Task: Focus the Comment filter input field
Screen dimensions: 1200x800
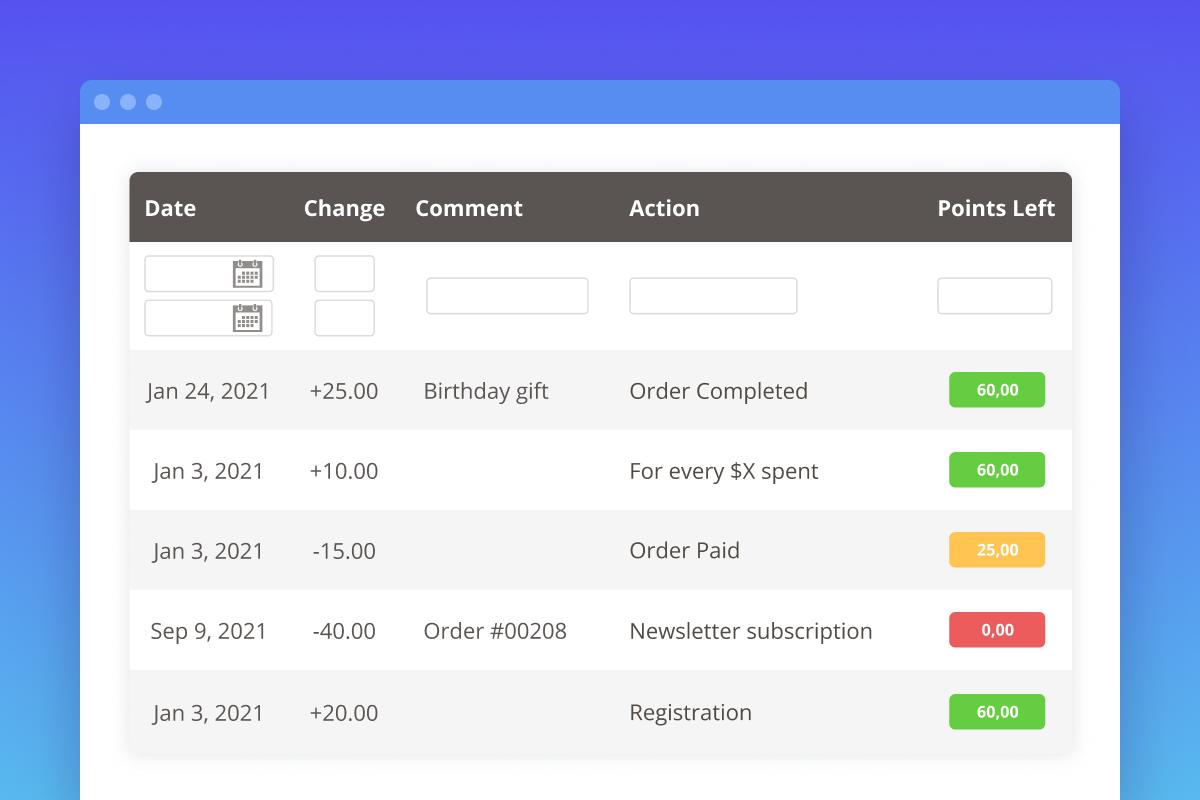Action: point(507,296)
